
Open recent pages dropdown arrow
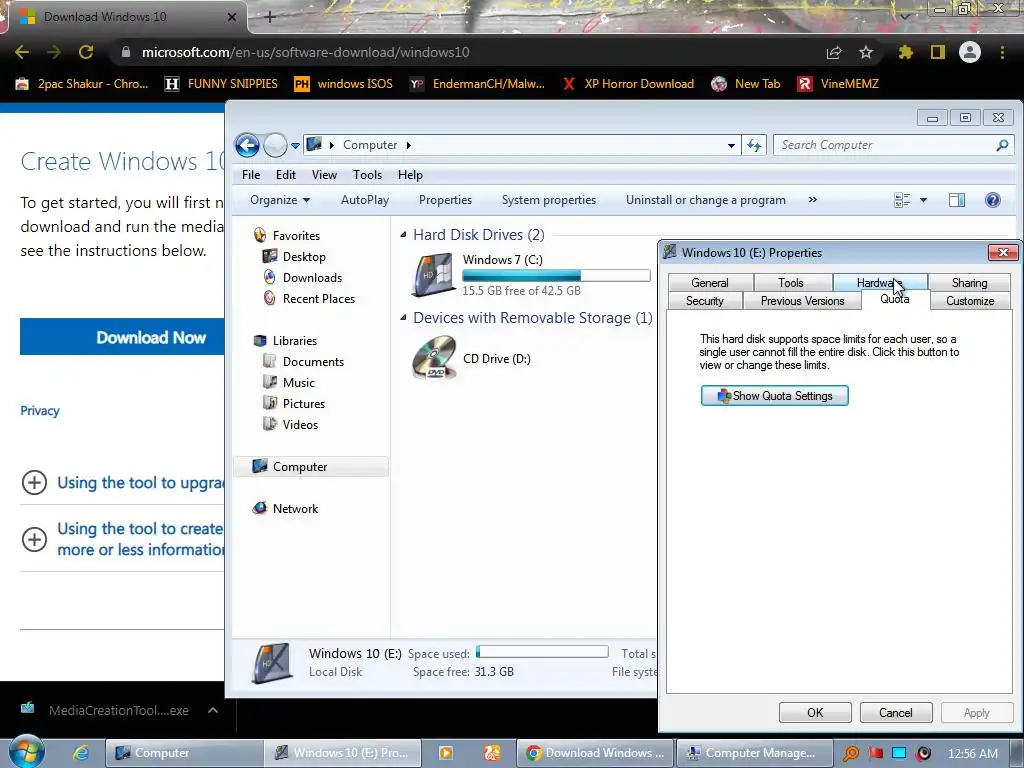(x=295, y=145)
